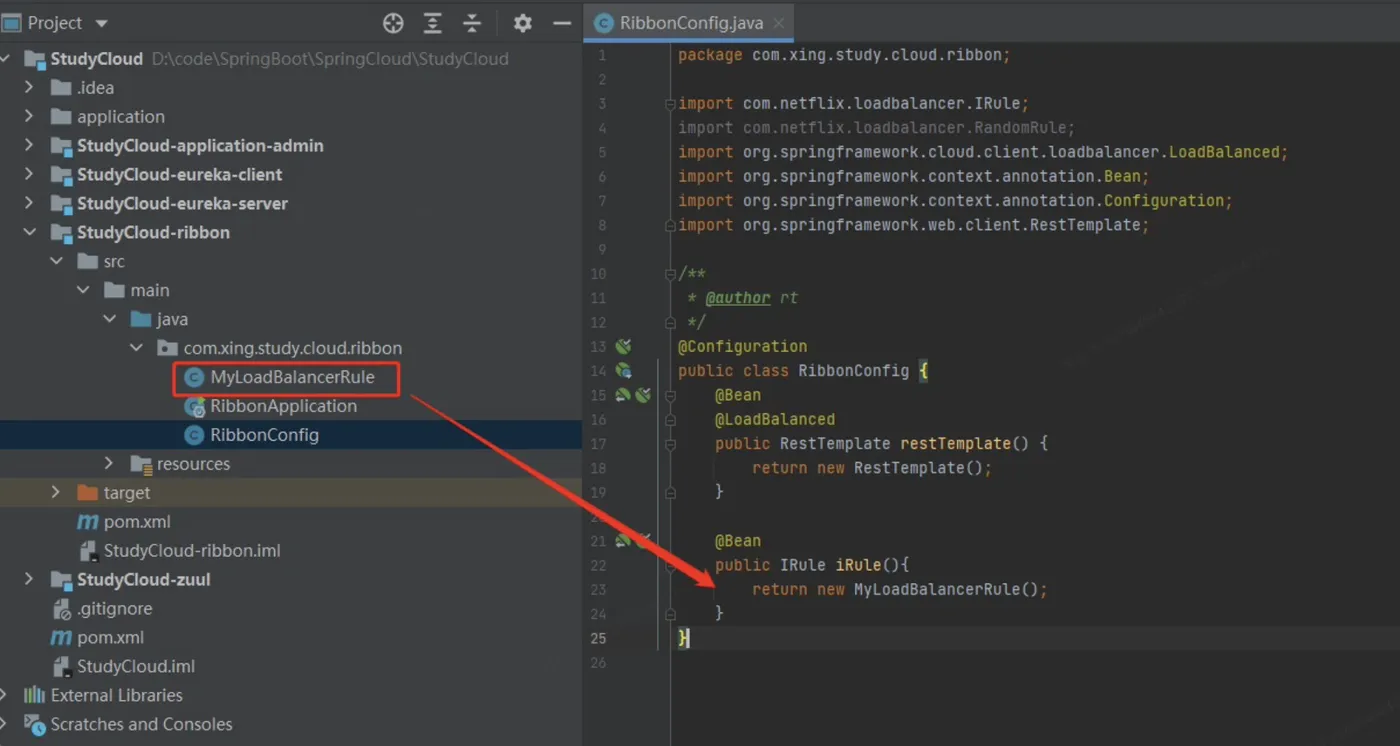
Task: Click RibbonConfig class icon in project tree
Action: (194, 436)
